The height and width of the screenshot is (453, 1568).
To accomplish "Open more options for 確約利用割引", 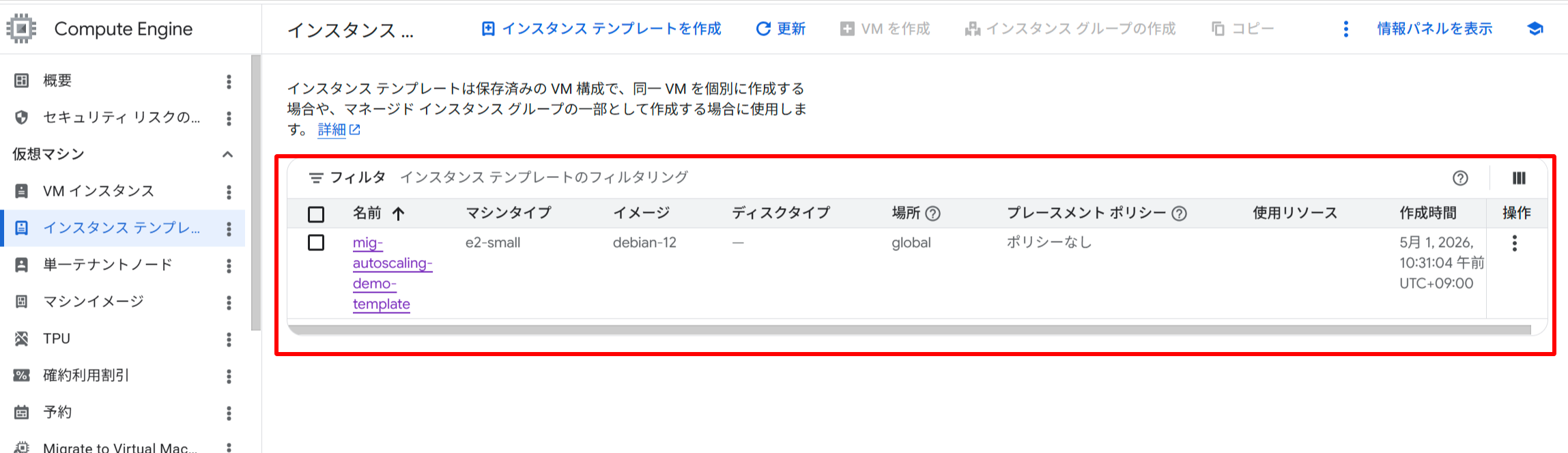I will click(x=229, y=377).
